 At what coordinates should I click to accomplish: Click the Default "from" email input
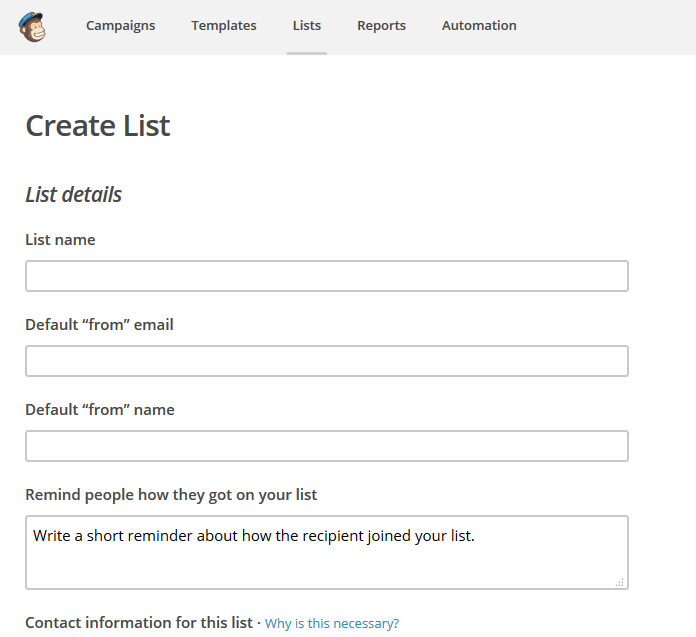[326, 361]
